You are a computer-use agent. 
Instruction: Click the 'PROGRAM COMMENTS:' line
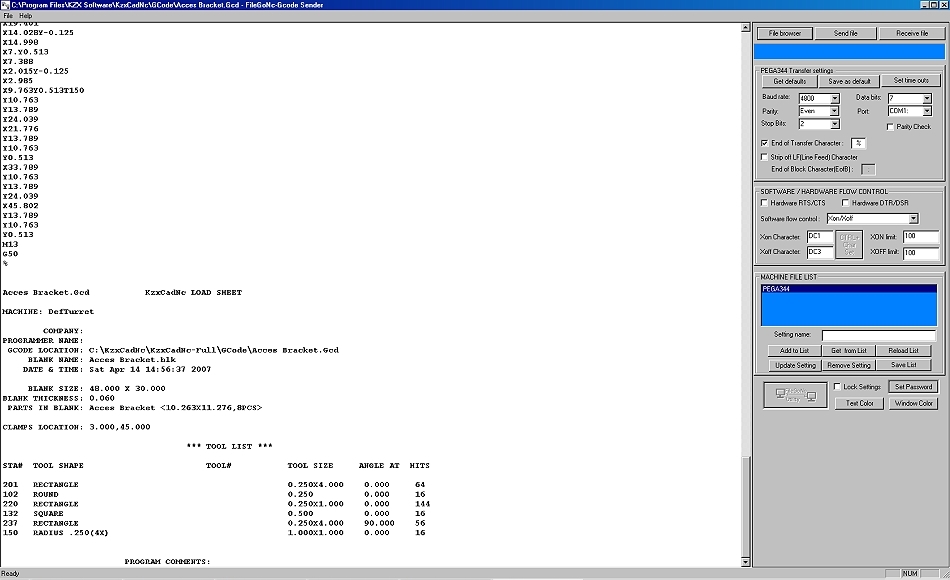click(167, 562)
